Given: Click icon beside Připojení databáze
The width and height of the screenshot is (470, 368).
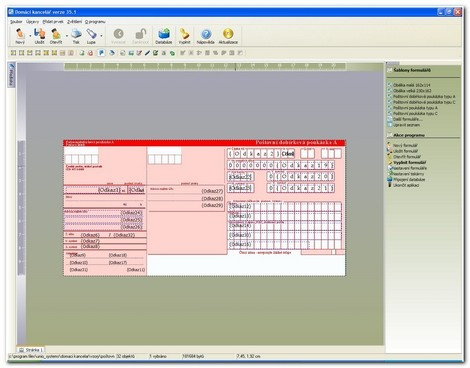Looking at the screenshot, I should click(x=389, y=179).
